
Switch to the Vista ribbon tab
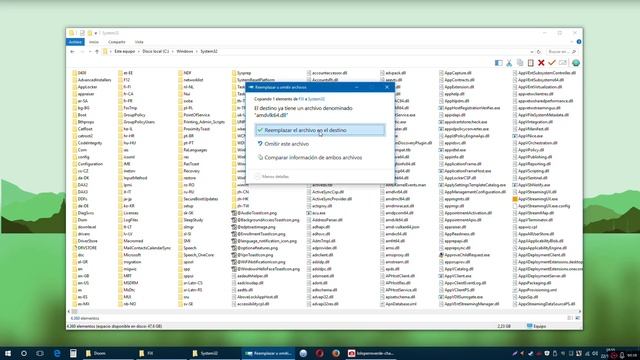point(139,42)
